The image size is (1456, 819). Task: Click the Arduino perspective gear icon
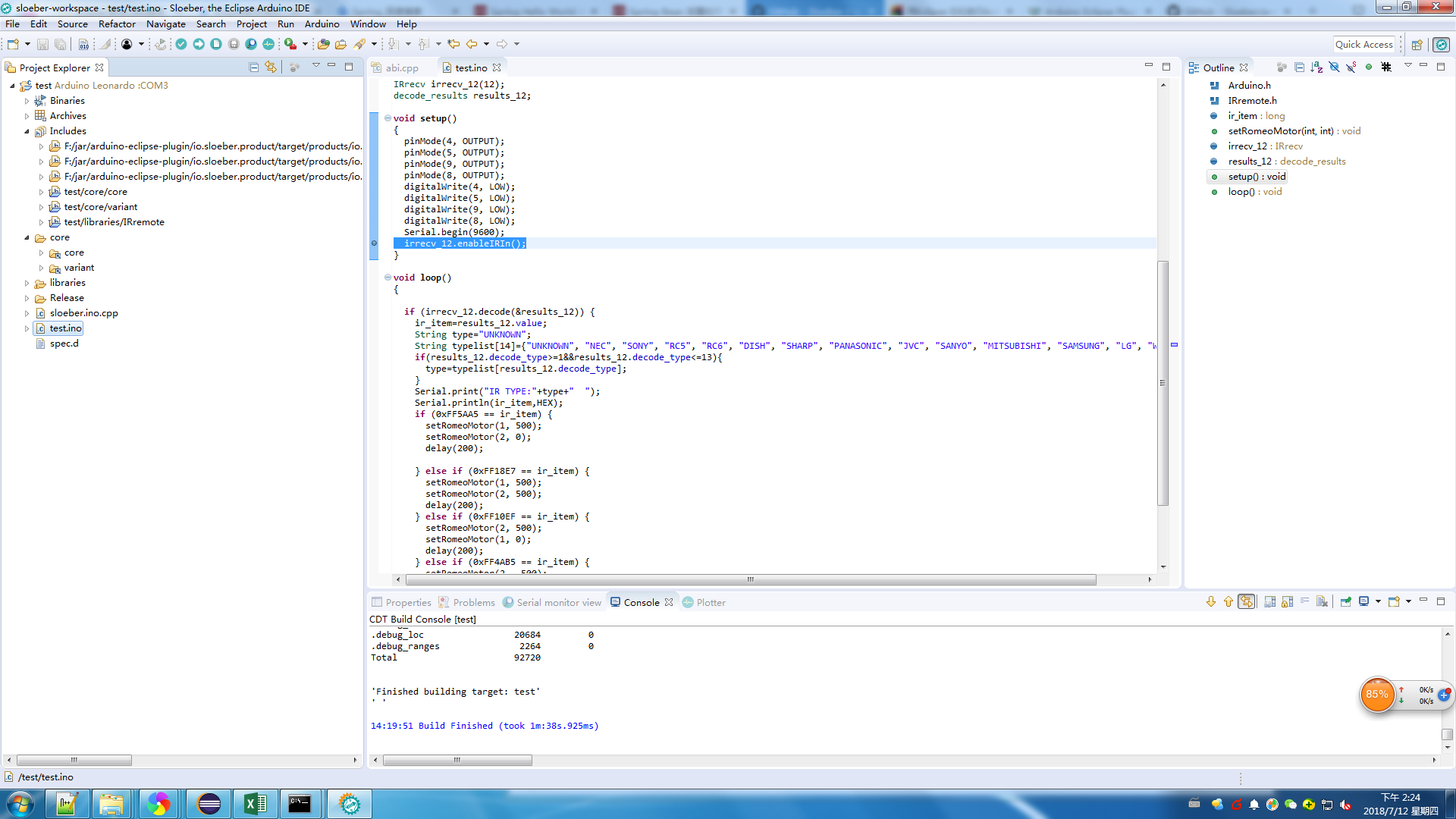1442,45
